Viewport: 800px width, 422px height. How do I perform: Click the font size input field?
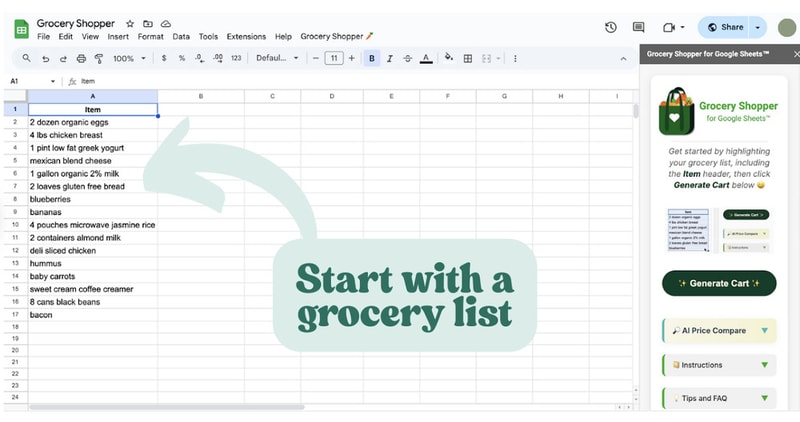[x=334, y=58]
